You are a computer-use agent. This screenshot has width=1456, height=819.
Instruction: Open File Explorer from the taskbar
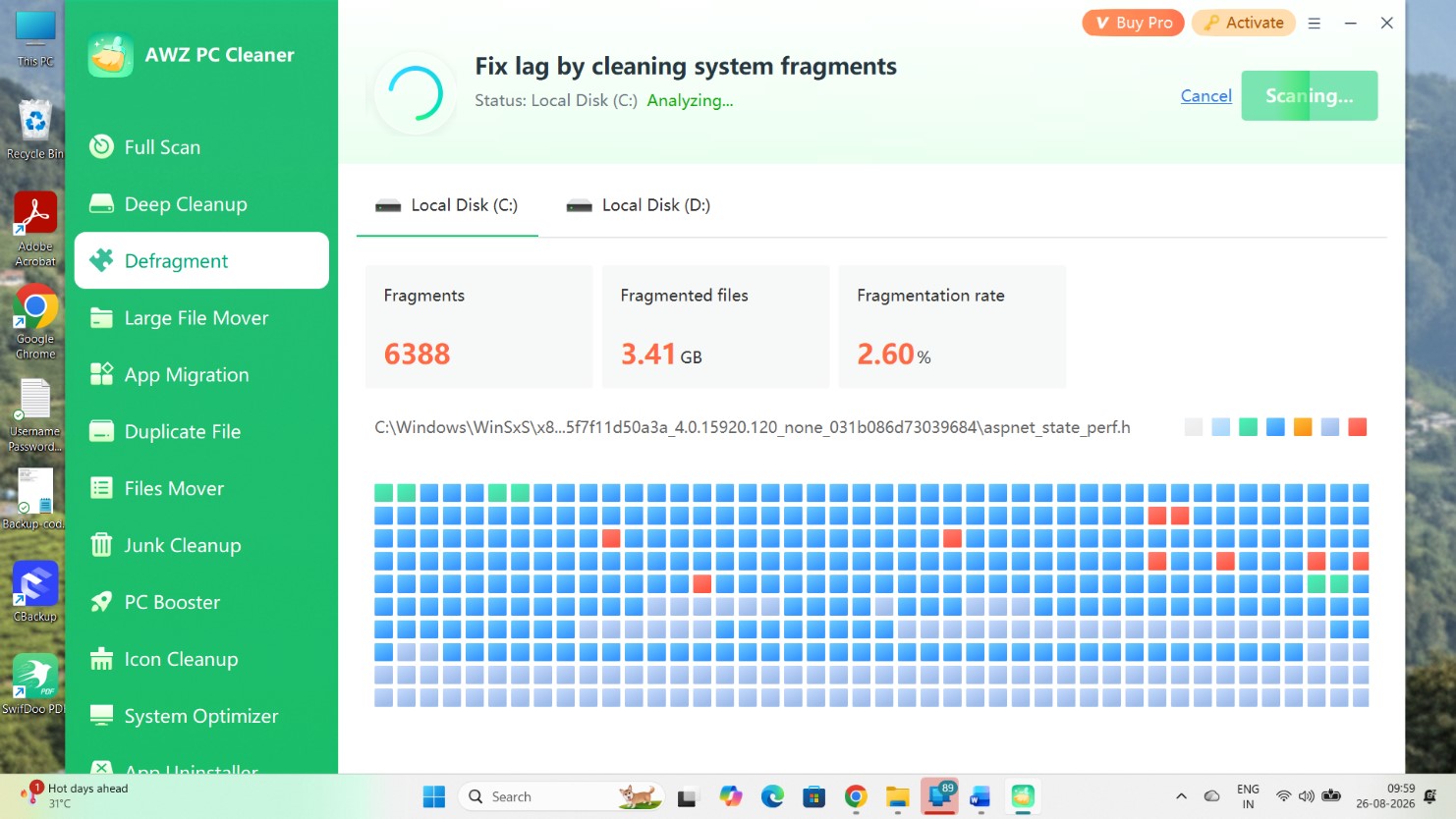tap(897, 796)
